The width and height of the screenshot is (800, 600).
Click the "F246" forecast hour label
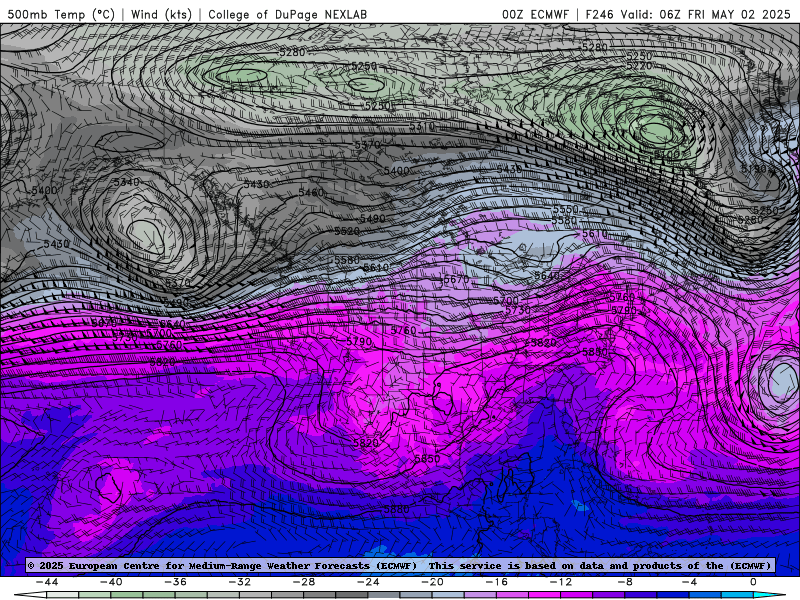click(599, 15)
